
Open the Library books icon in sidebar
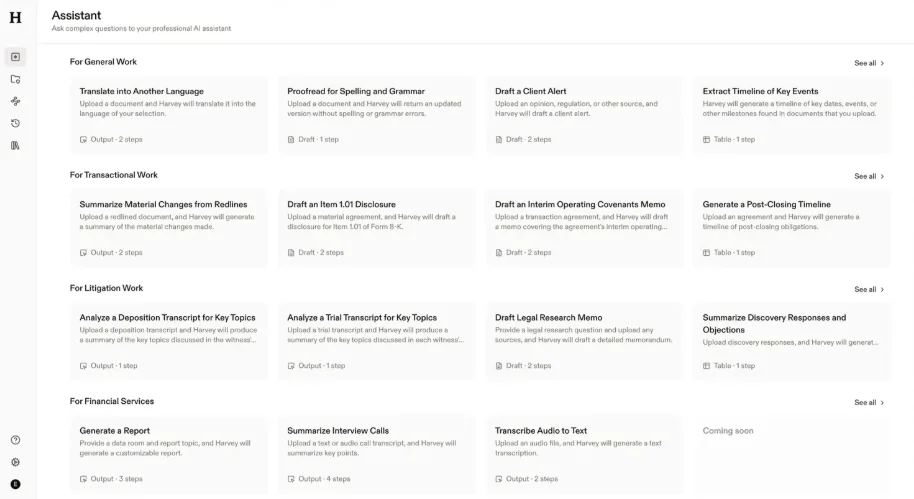coord(16,145)
